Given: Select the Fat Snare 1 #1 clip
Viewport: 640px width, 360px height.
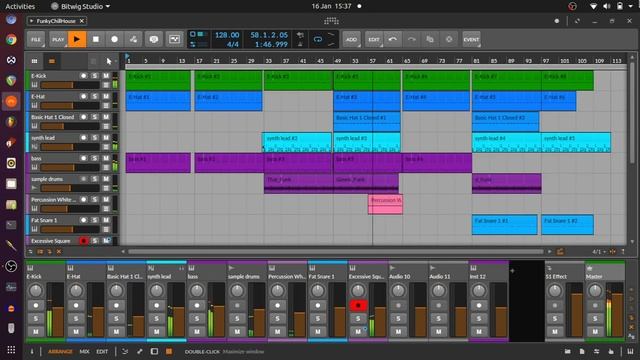Looking at the screenshot, I should 504,224.
